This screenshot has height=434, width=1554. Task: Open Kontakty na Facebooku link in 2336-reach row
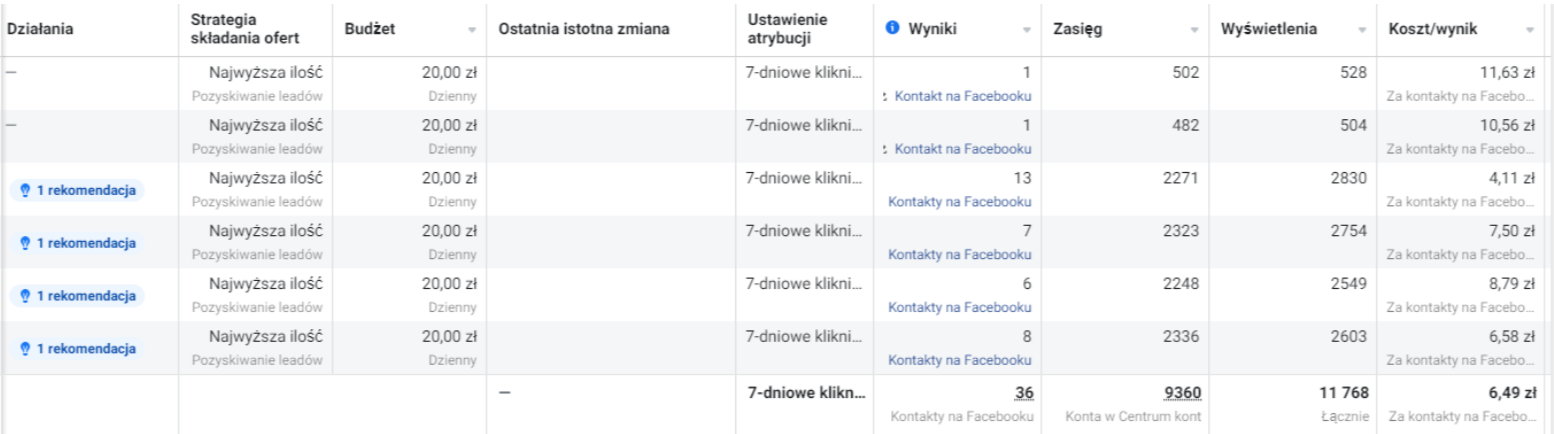[959, 360]
